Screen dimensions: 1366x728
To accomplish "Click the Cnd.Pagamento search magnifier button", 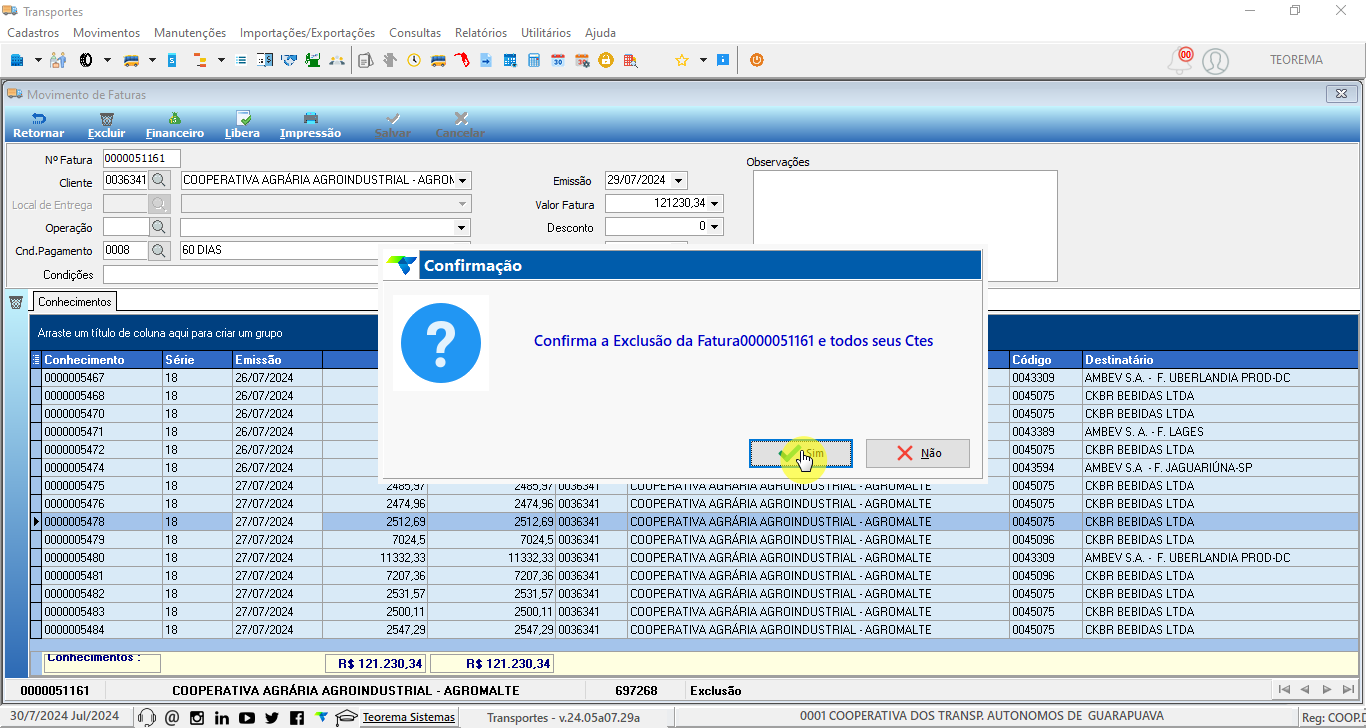I will [160, 250].
